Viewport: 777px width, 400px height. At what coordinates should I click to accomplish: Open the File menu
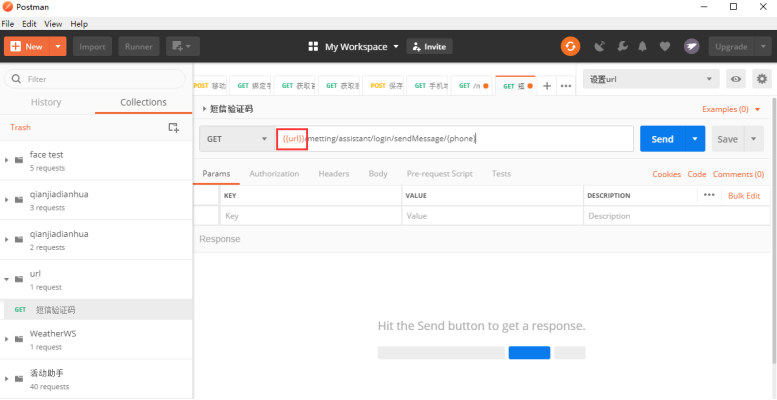[7, 24]
